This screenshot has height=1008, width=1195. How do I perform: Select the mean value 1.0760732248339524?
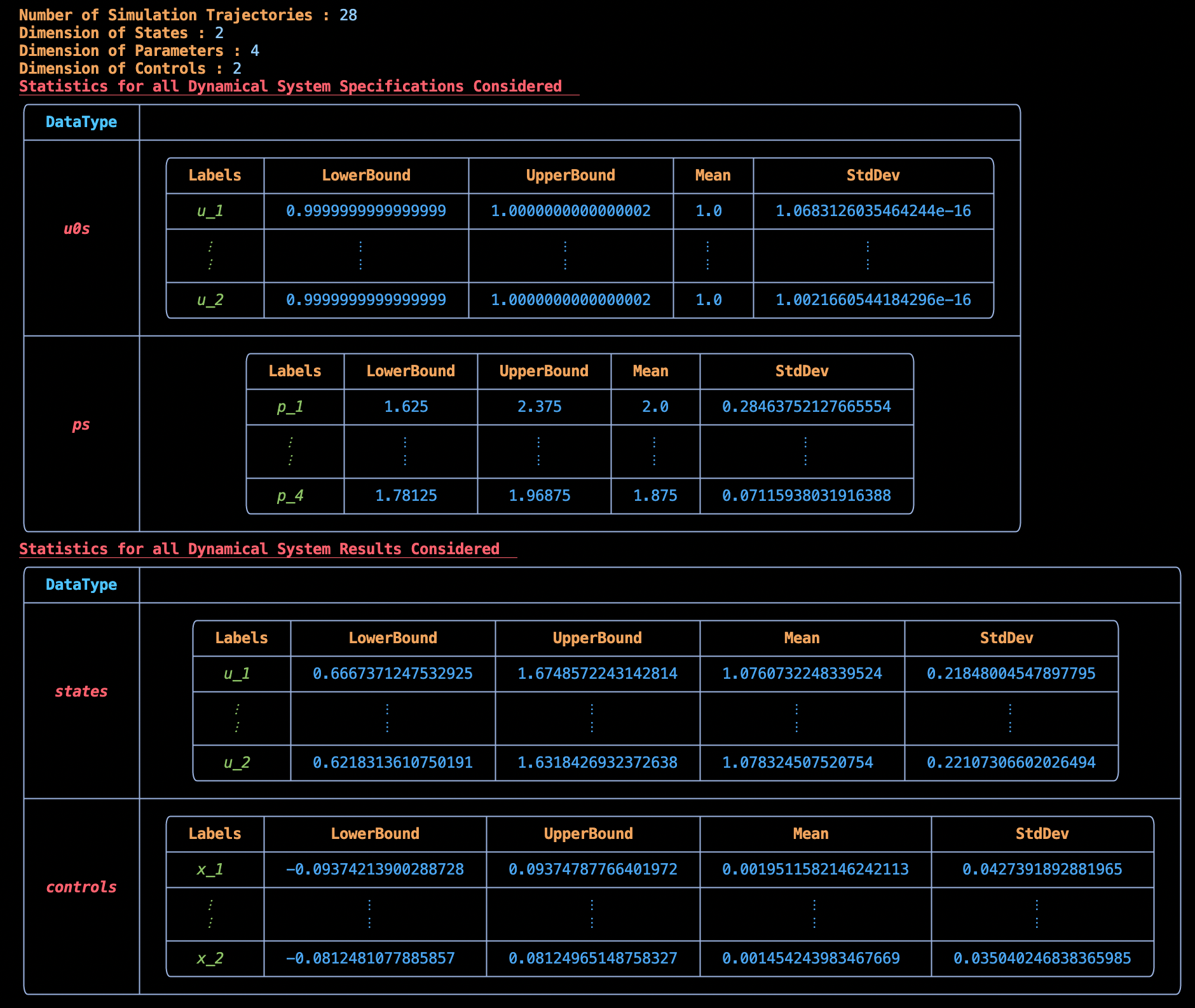802,674
